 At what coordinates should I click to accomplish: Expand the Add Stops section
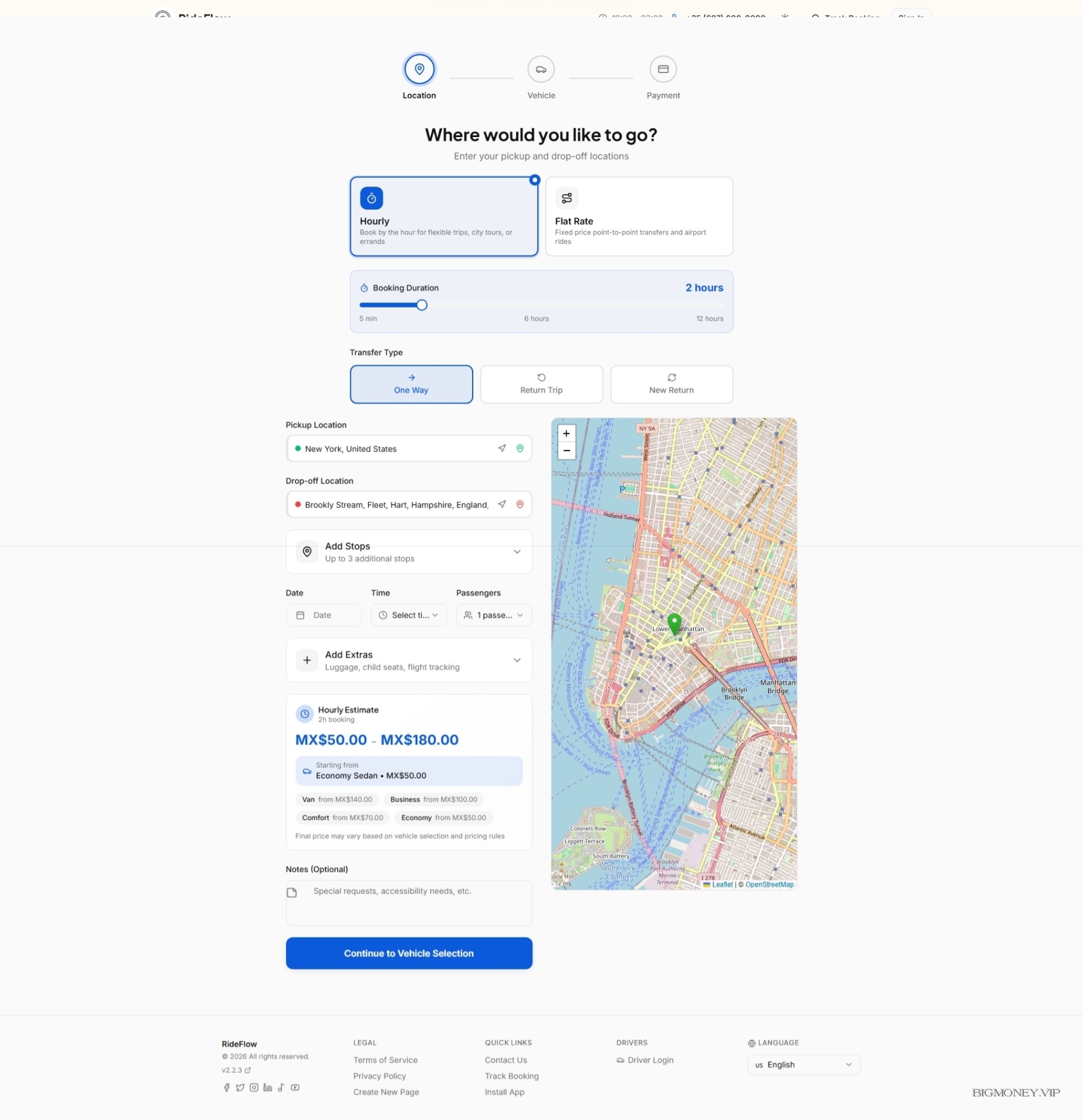coord(409,552)
